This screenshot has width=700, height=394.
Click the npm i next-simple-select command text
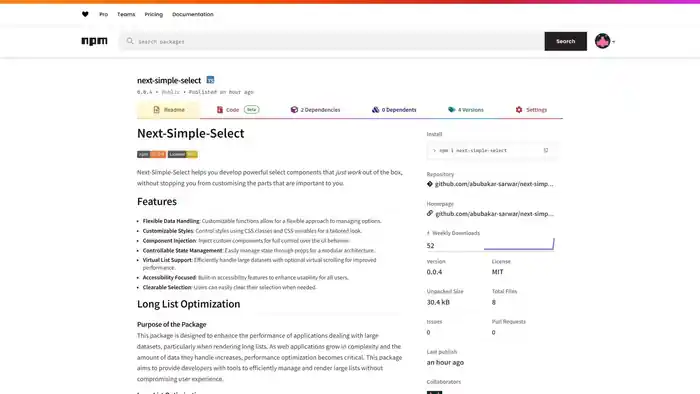pos(473,150)
